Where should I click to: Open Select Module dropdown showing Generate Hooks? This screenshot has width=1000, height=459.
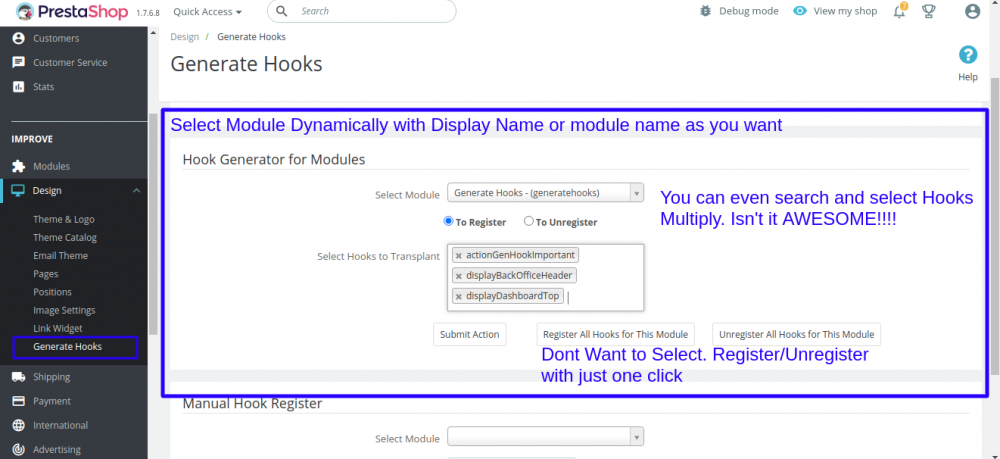[x=545, y=193]
